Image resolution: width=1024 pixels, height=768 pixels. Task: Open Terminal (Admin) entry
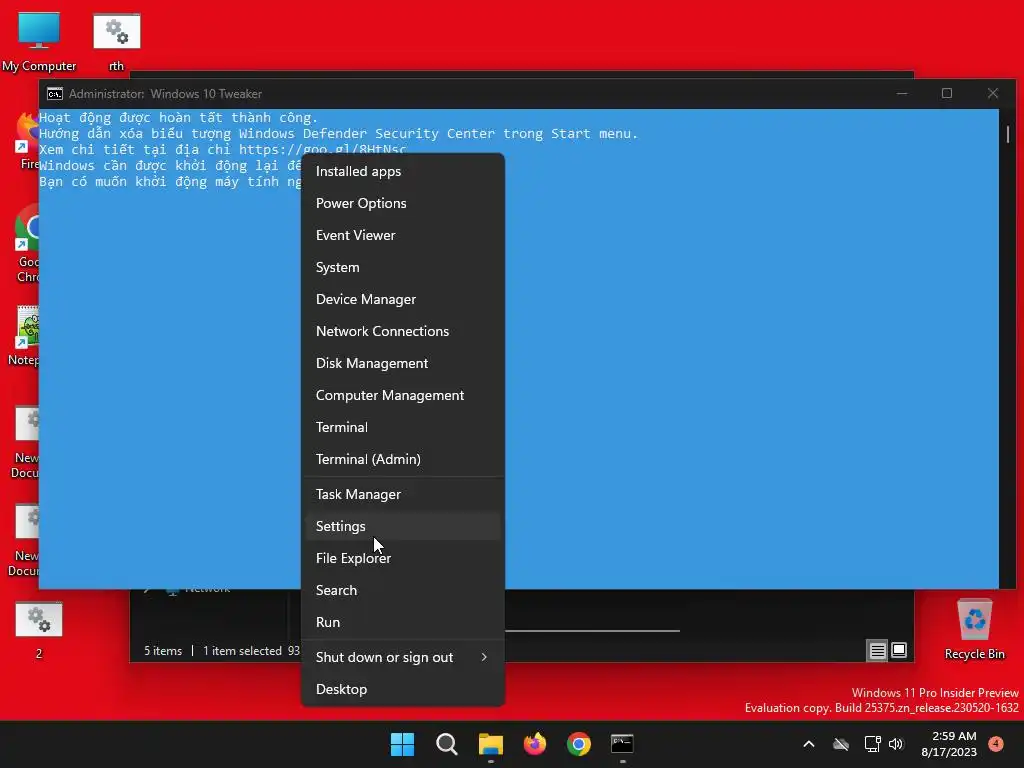pos(403,459)
